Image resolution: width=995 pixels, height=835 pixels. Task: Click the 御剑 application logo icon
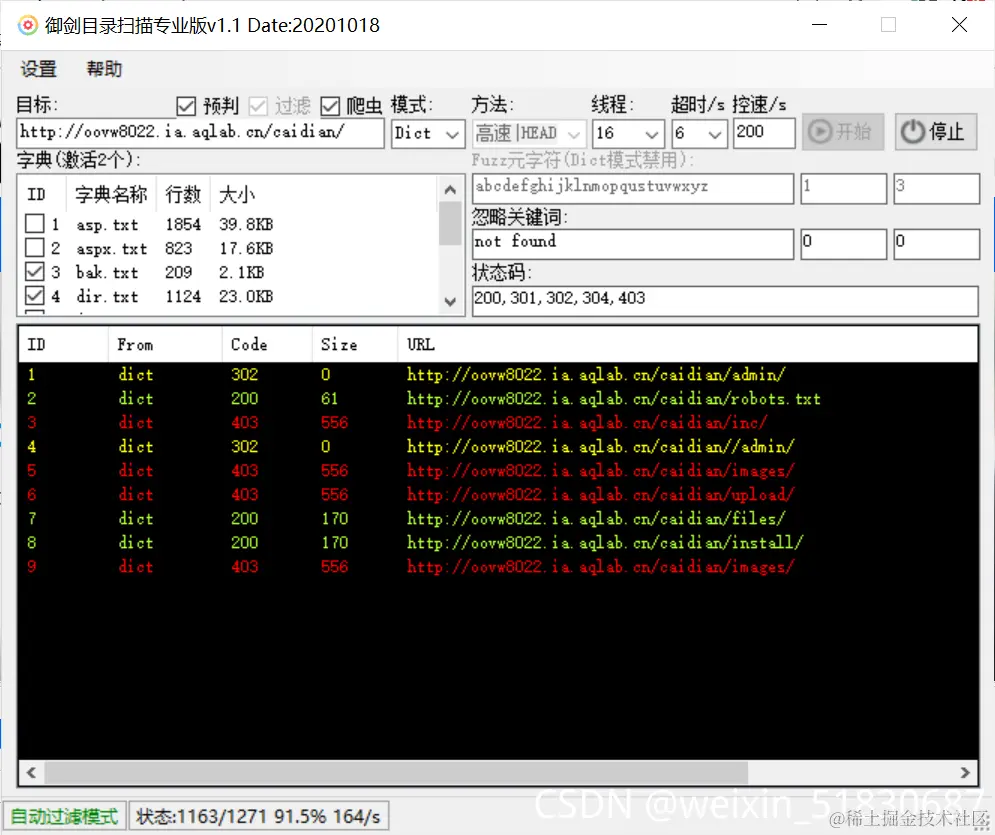point(26,25)
